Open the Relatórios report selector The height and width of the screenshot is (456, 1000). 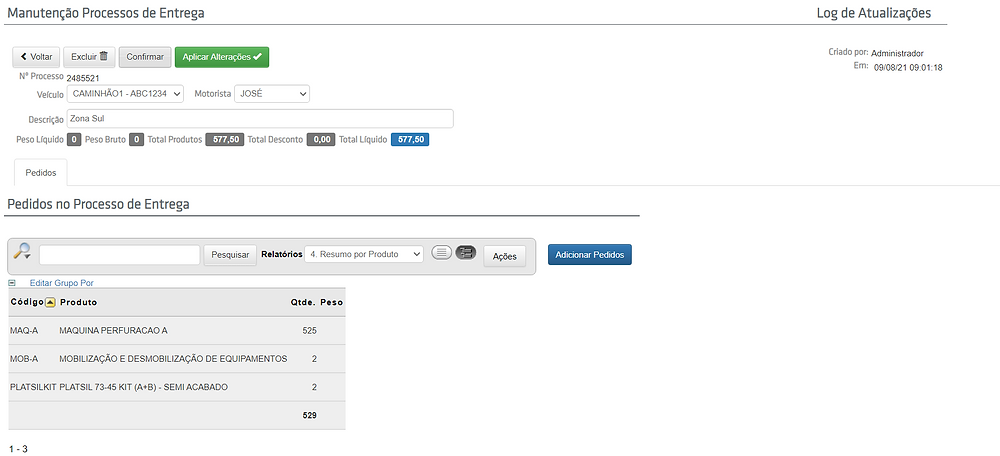pos(364,254)
